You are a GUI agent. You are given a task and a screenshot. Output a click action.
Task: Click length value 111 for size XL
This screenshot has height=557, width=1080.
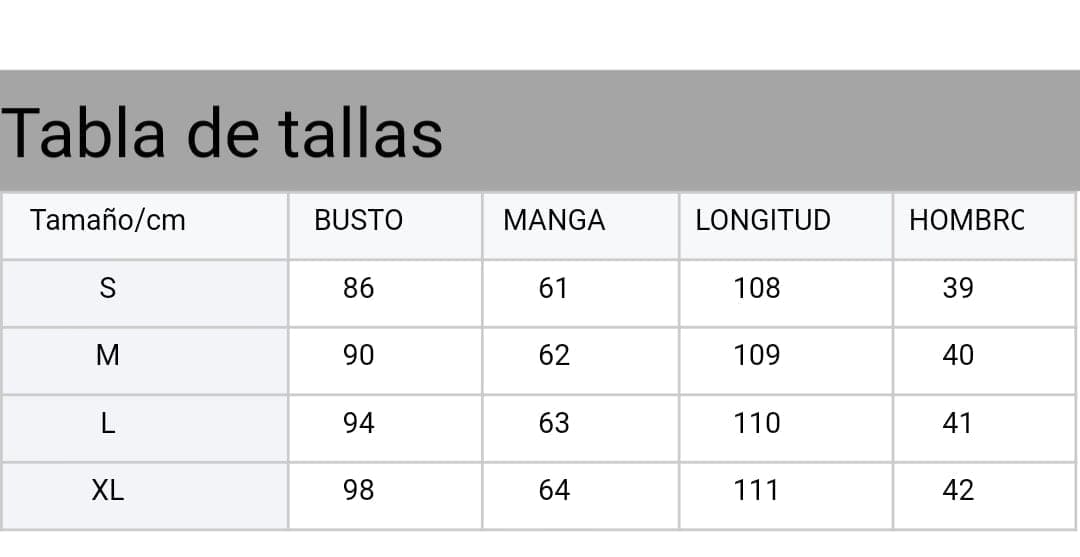tap(757, 490)
